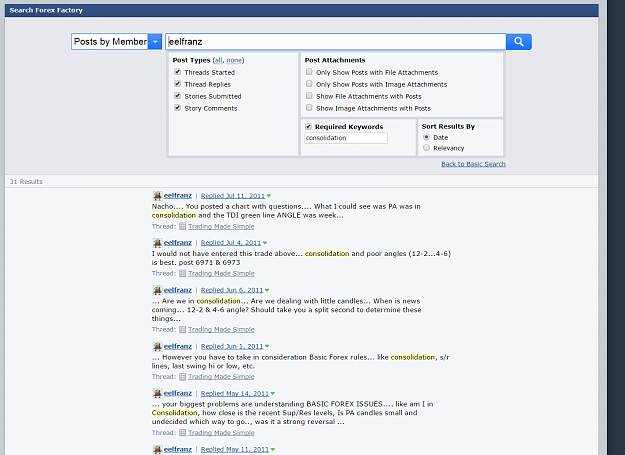This screenshot has width=625, height=455.
Task: Click thread icon under Jul 11 result
Action: [x=182, y=226]
